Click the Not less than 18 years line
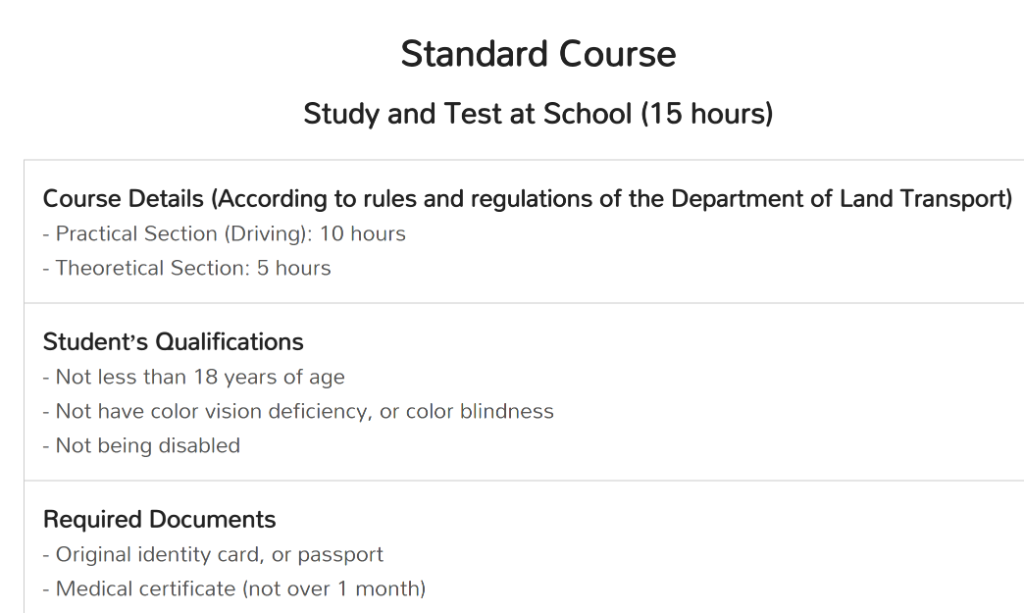 pyautogui.click(x=194, y=377)
